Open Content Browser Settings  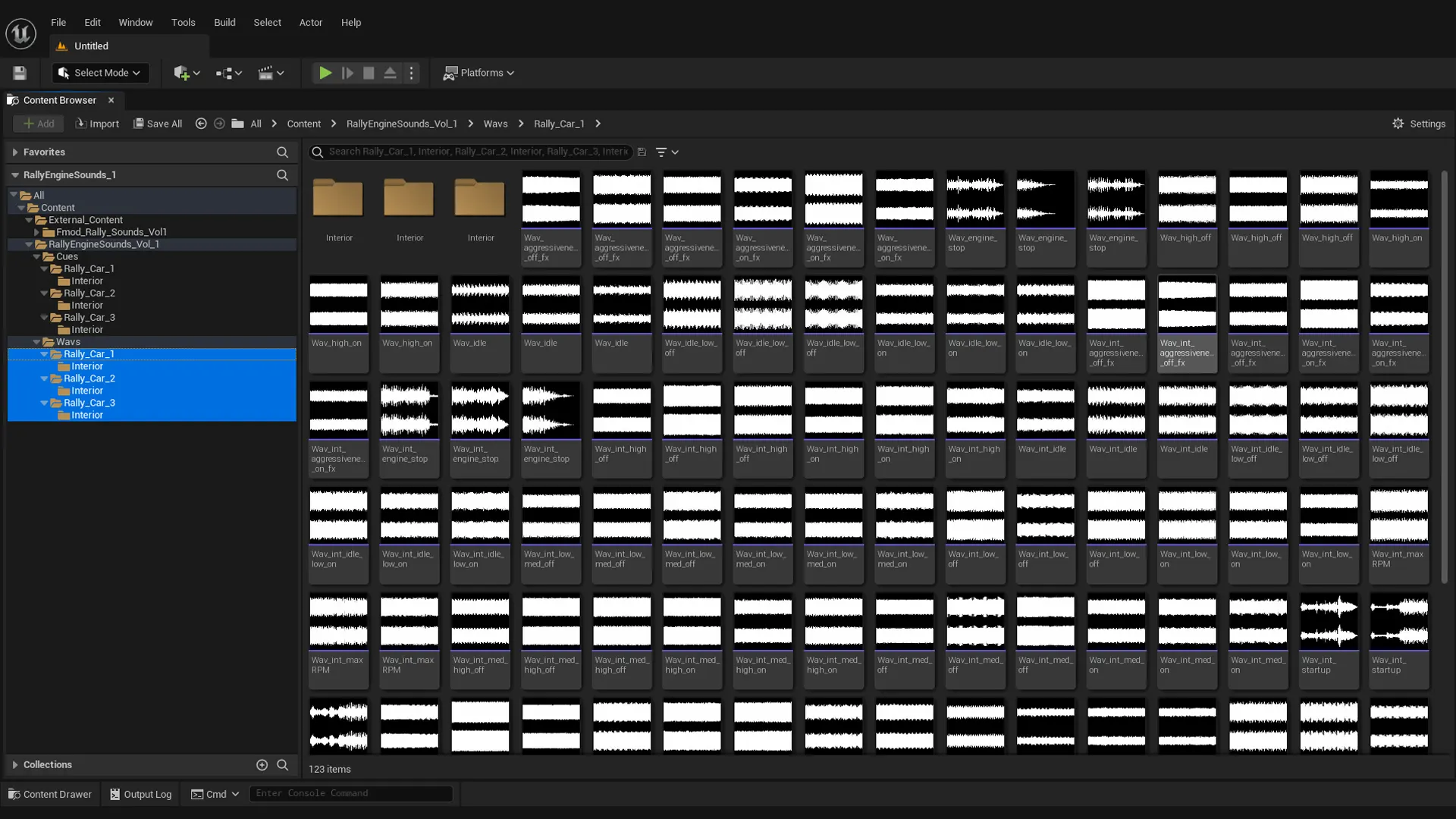pyautogui.click(x=1419, y=124)
